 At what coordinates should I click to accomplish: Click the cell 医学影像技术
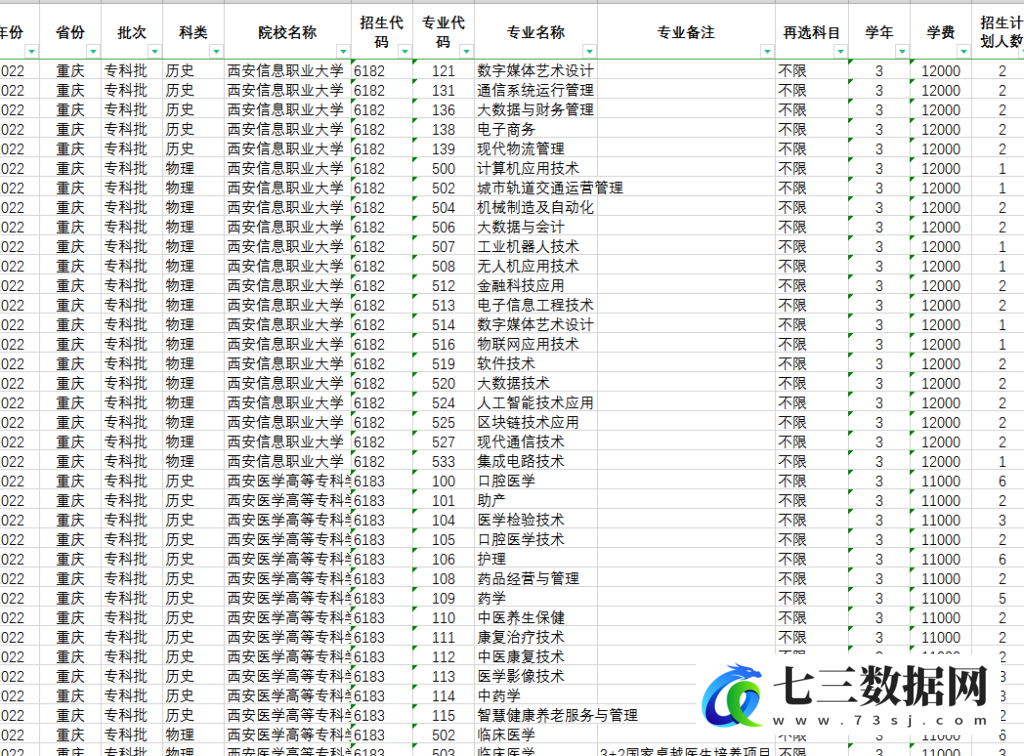coord(536,676)
